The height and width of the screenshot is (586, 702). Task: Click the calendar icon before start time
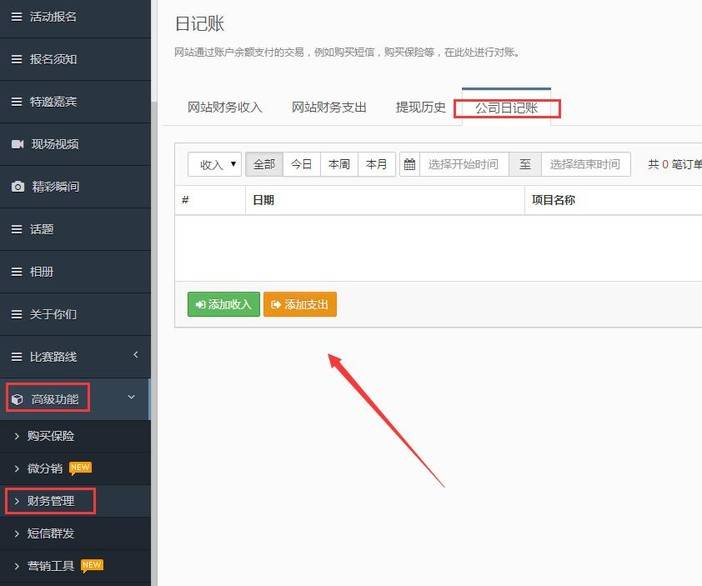(409, 165)
